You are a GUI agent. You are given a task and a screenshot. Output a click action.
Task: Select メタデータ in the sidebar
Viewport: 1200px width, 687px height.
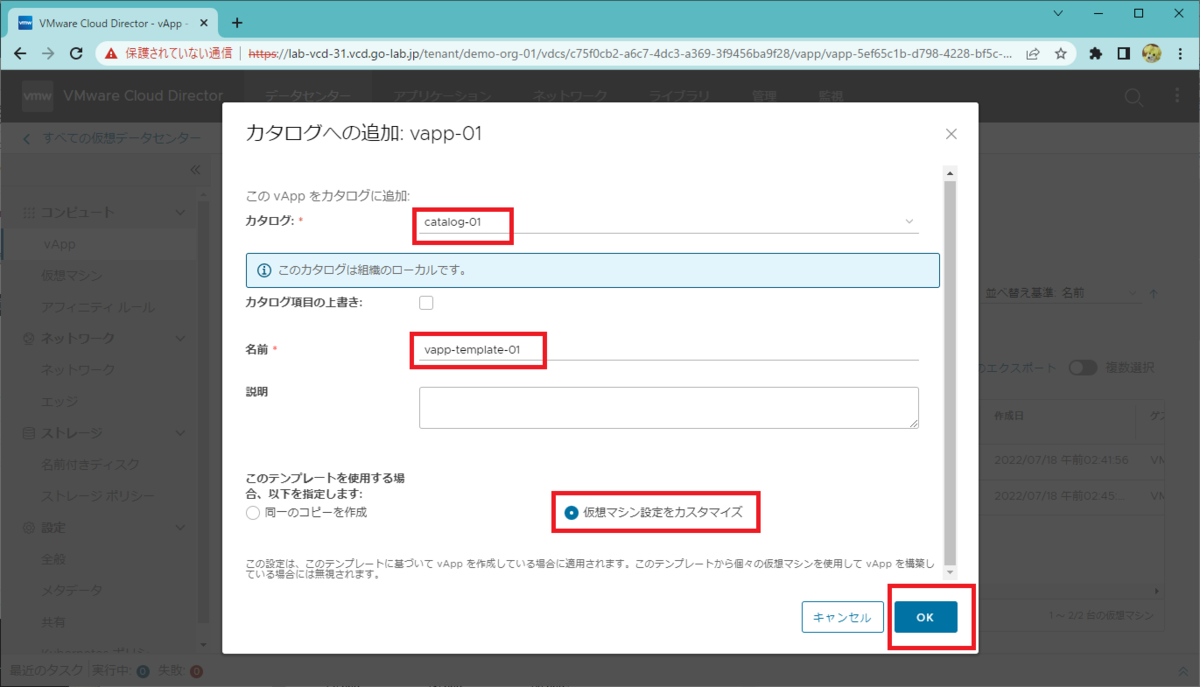coord(72,591)
